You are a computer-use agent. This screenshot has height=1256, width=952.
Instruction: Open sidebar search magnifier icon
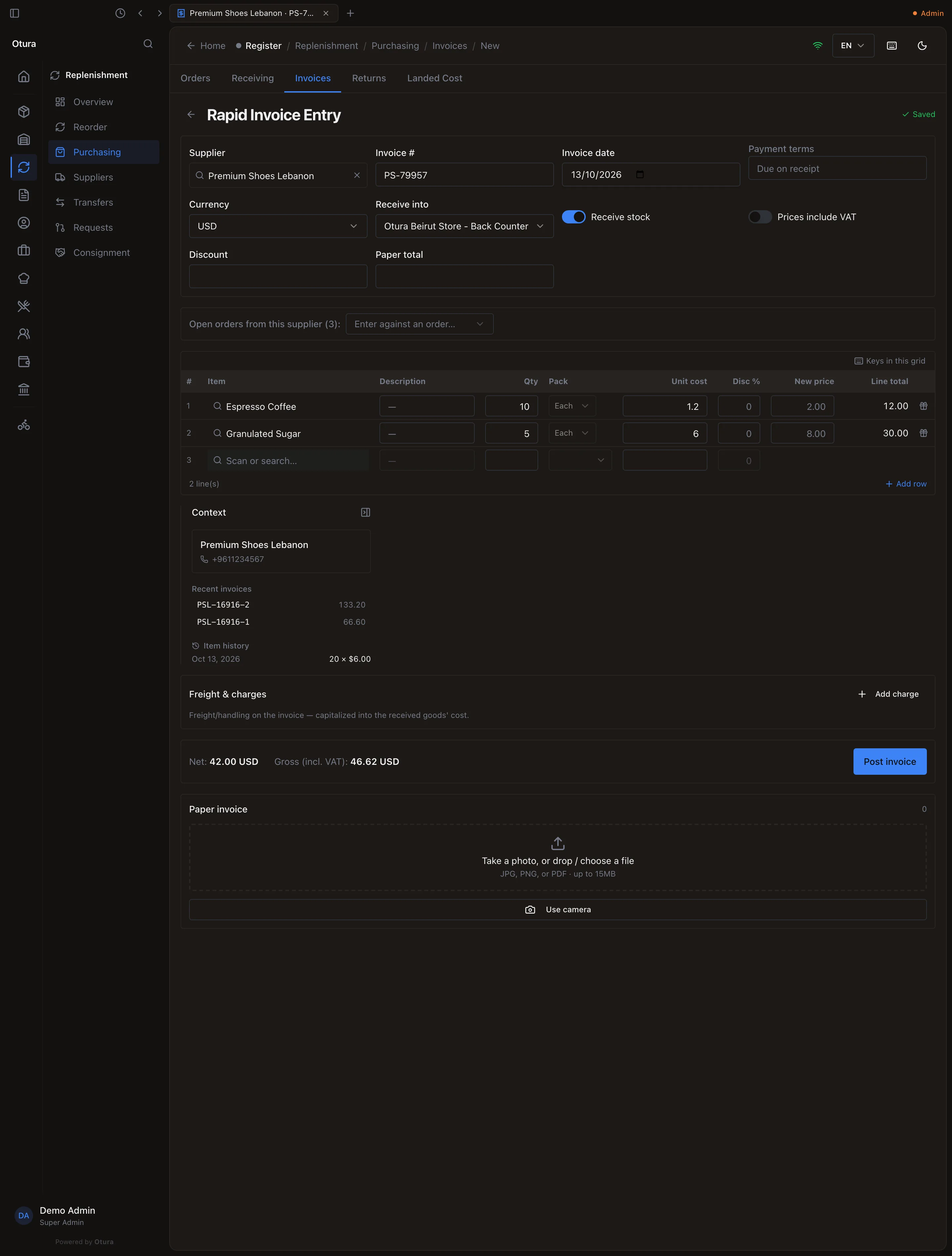(148, 44)
